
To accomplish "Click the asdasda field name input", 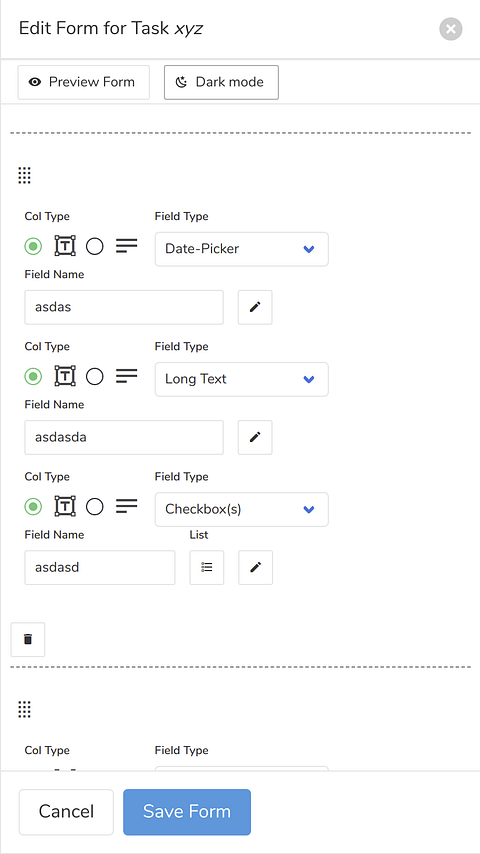I will (124, 437).
